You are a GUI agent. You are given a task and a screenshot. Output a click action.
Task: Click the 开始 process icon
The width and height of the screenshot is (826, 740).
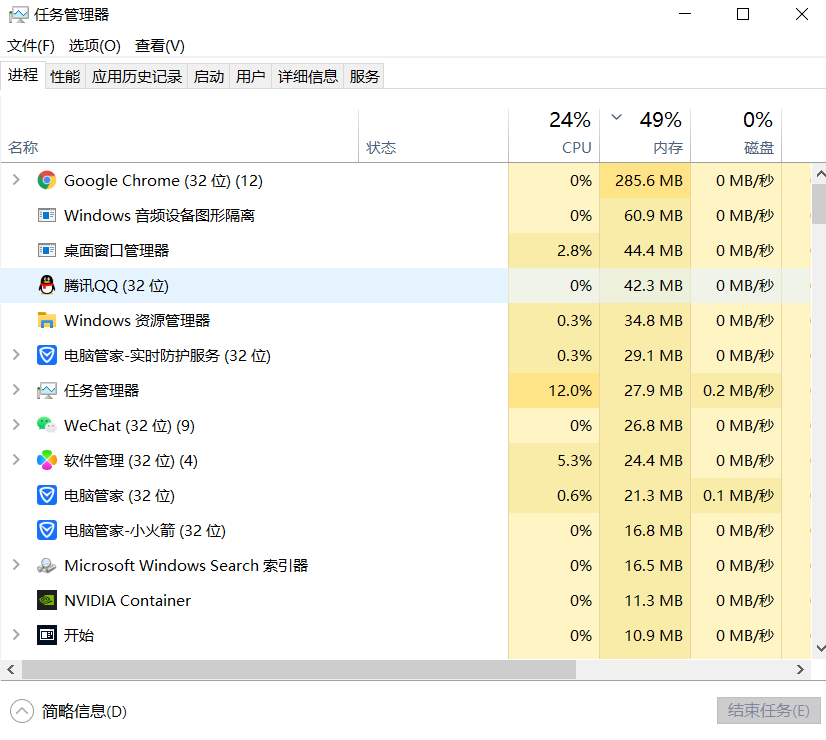pos(46,635)
